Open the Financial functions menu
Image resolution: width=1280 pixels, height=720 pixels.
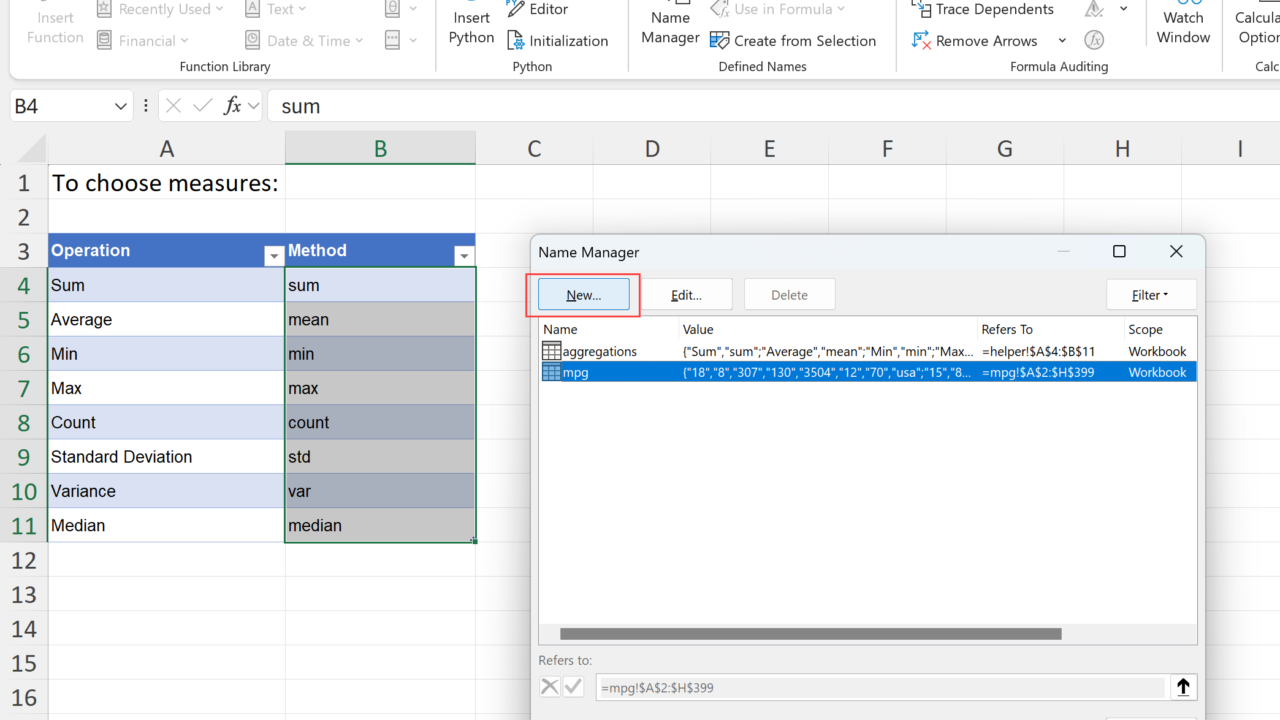144,41
